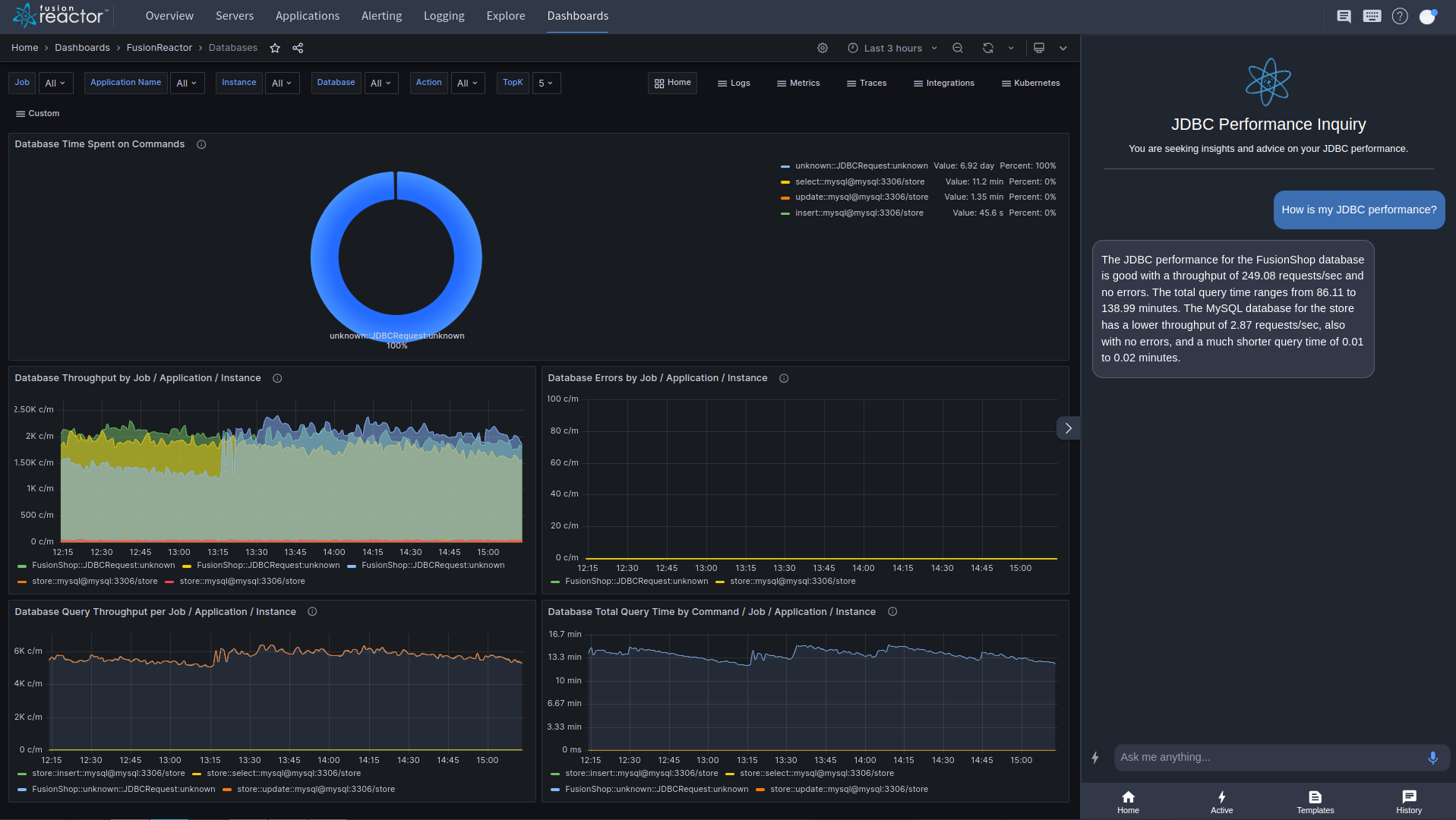Screen dimensions: 1456x820
Task: Toggle store::select series in Query Throughput legend
Action: (x=283, y=773)
